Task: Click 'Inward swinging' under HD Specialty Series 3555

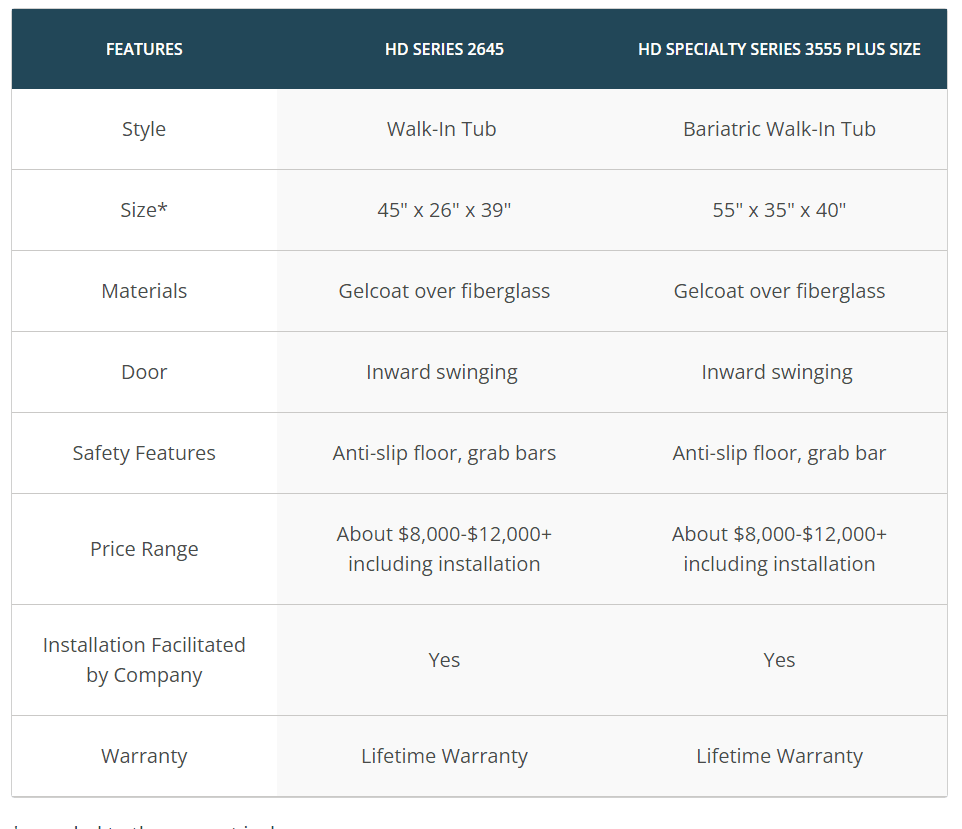Action: [777, 372]
